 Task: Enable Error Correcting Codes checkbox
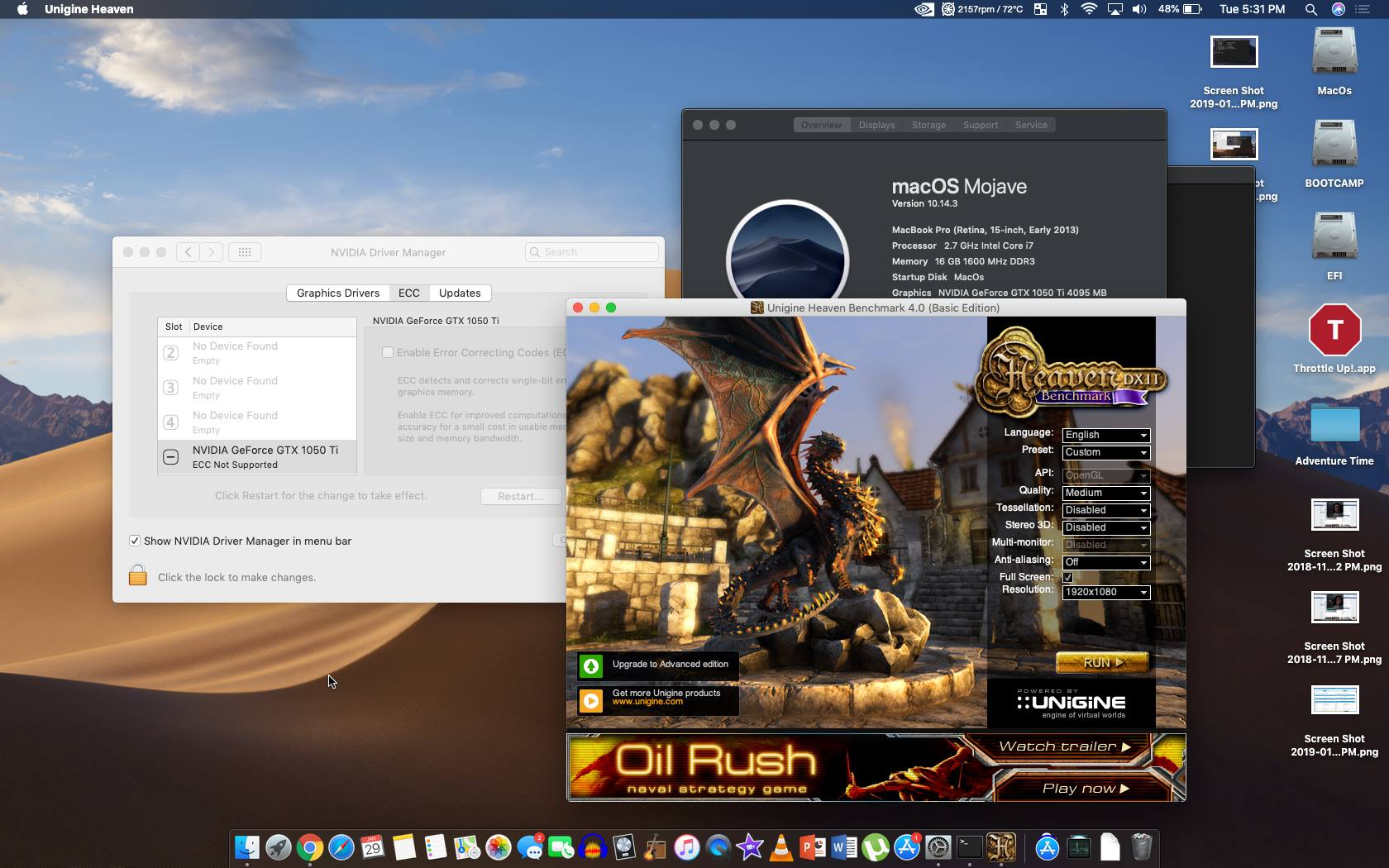(387, 352)
